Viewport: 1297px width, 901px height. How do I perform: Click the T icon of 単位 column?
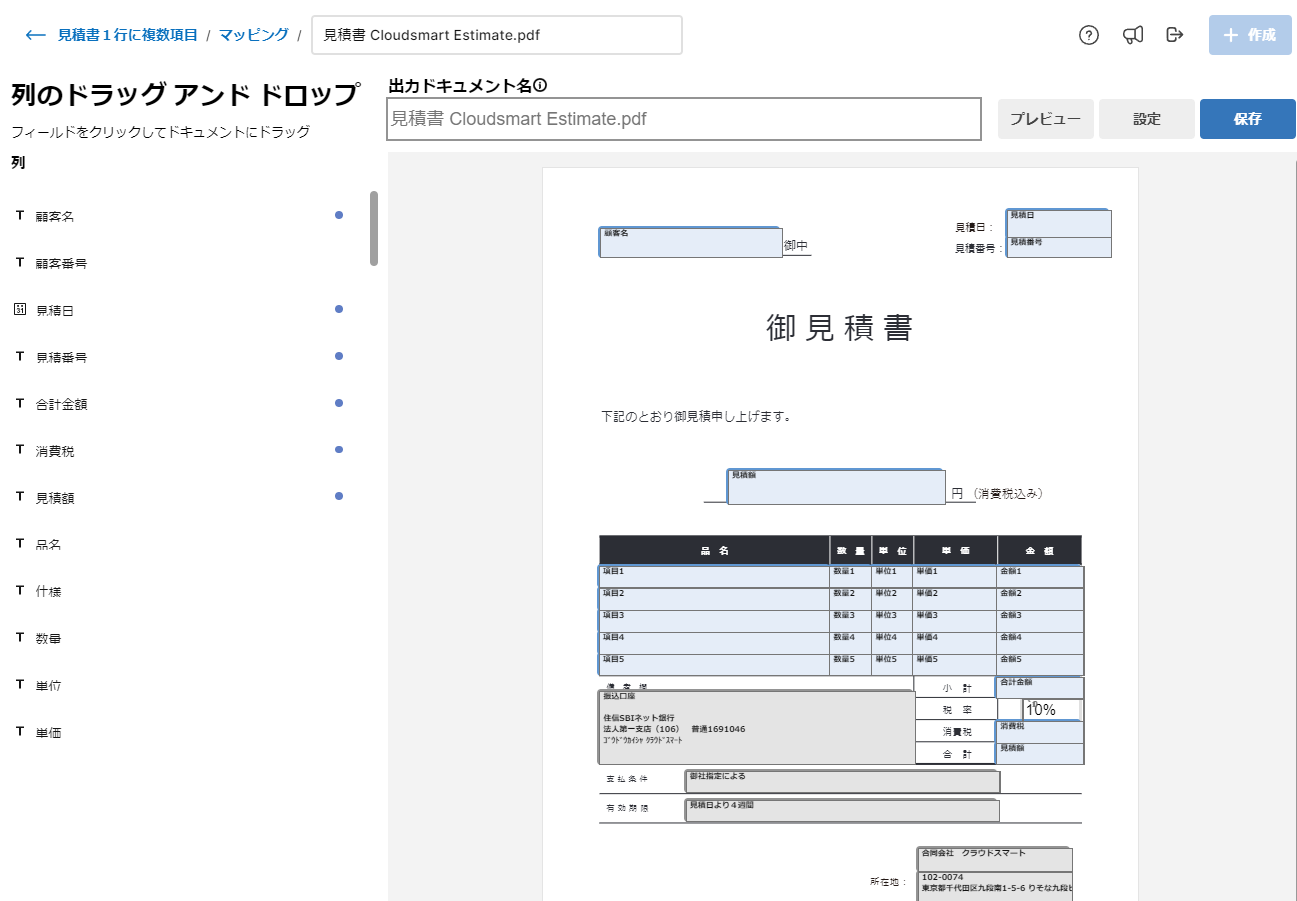tap(19, 684)
